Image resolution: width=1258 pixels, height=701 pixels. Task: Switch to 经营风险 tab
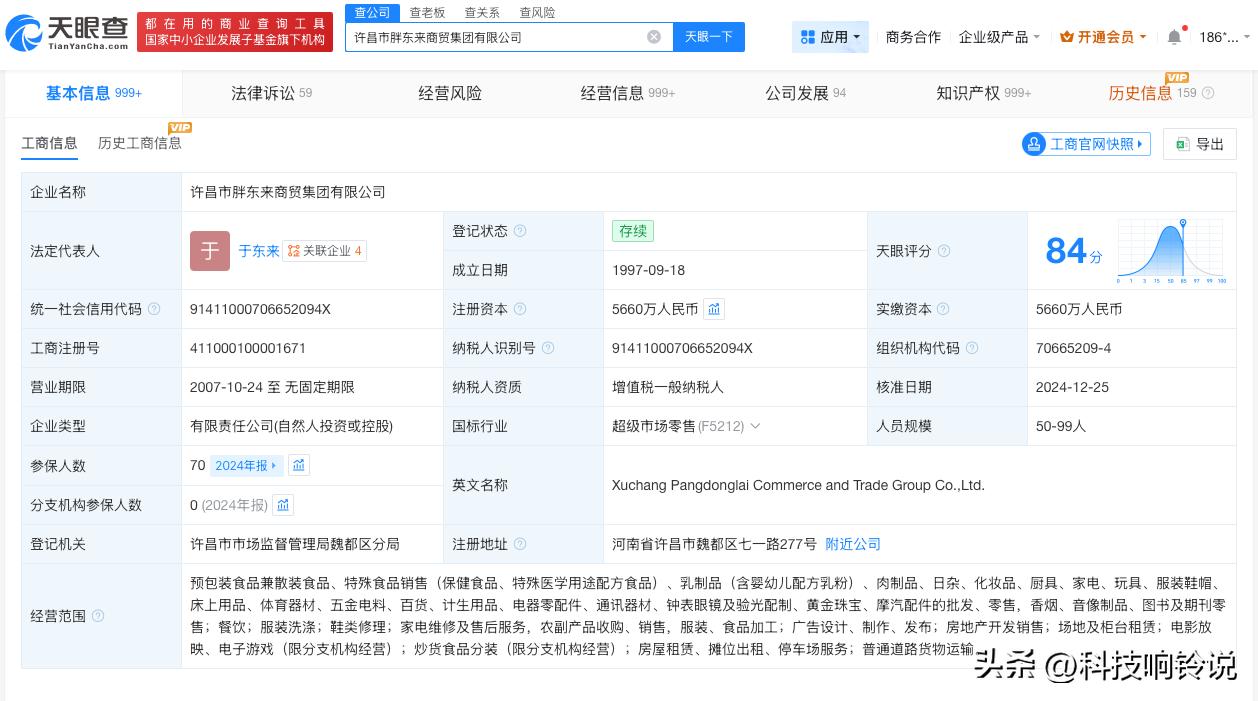point(450,93)
